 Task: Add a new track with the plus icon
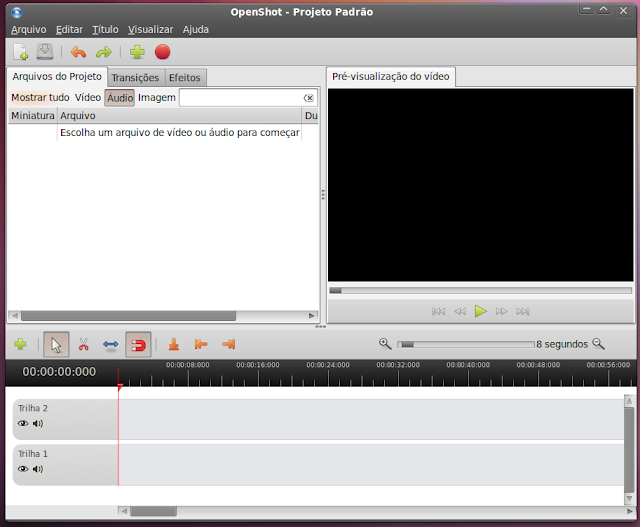tap(20, 345)
